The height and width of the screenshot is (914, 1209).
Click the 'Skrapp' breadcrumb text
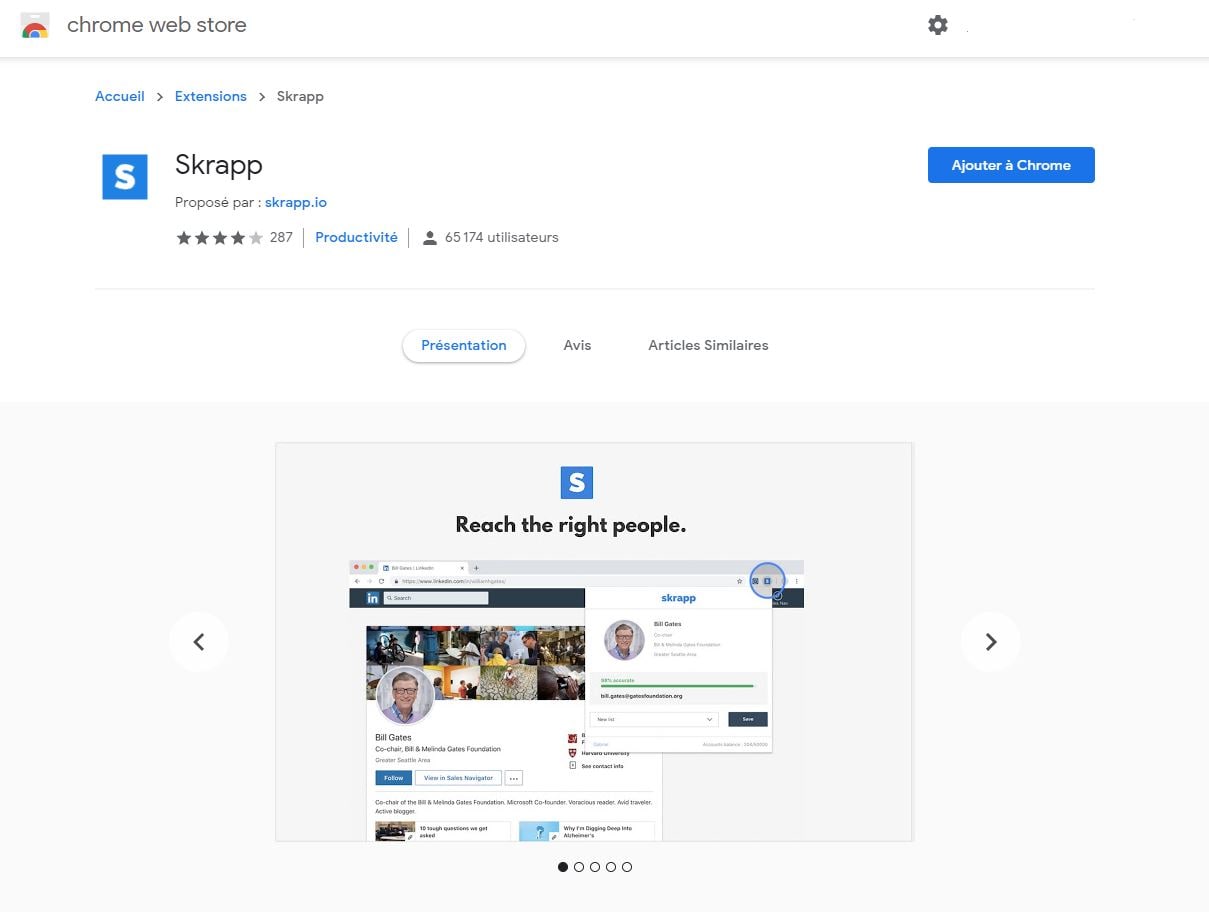[x=300, y=96]
